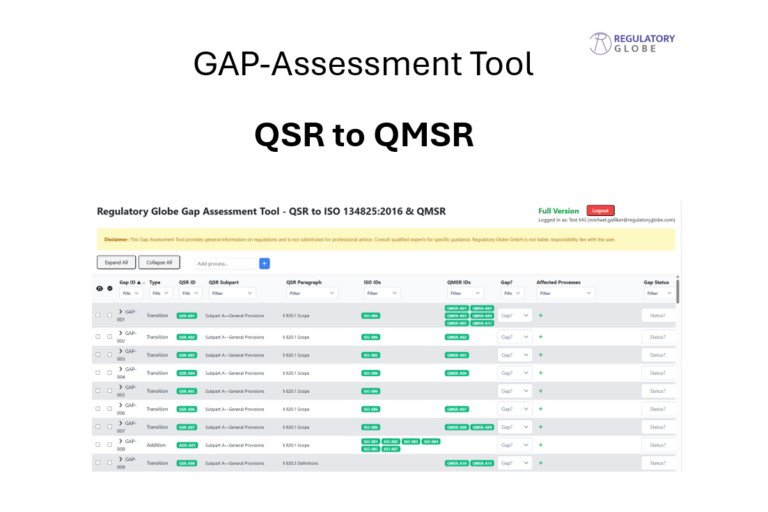Screen dimensions: 768x512
Task: Click the QMSR-A02 badge in GAP-002 row
Action: pyautogui.click(x=456, y=337)
